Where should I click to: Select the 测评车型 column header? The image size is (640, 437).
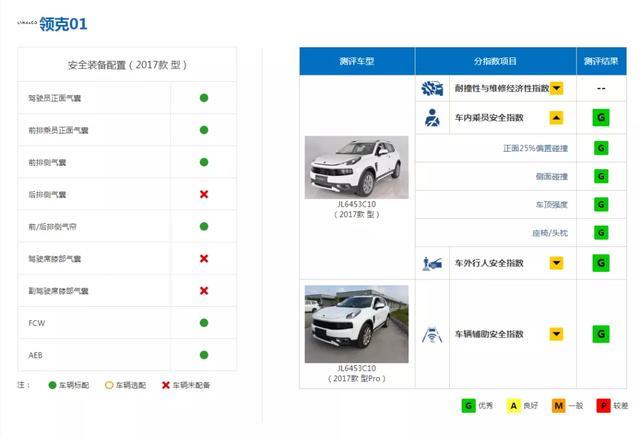pyautogui.click(x=357, y=61)
